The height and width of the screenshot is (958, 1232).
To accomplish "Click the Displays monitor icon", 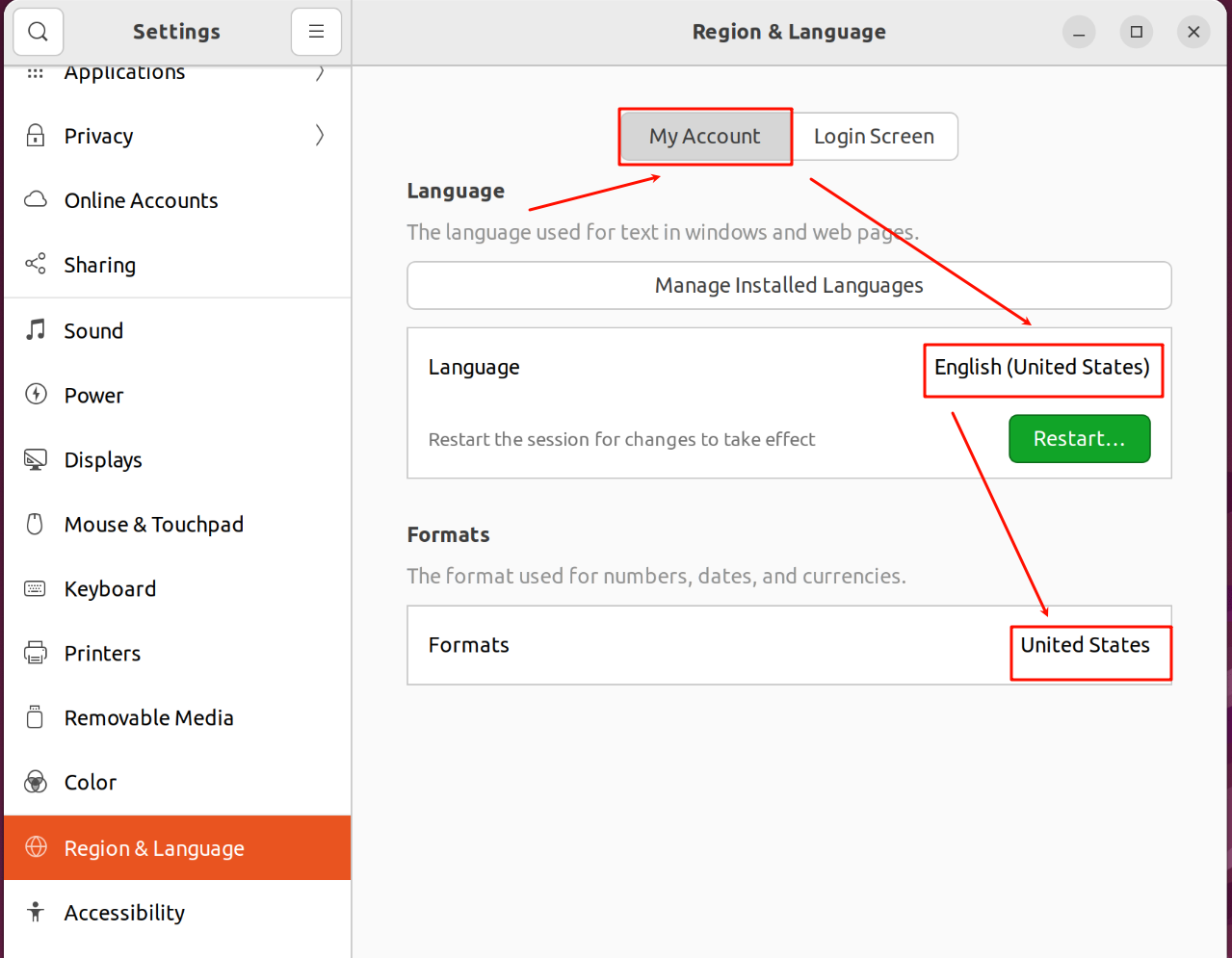I will [x=36, y=459].
